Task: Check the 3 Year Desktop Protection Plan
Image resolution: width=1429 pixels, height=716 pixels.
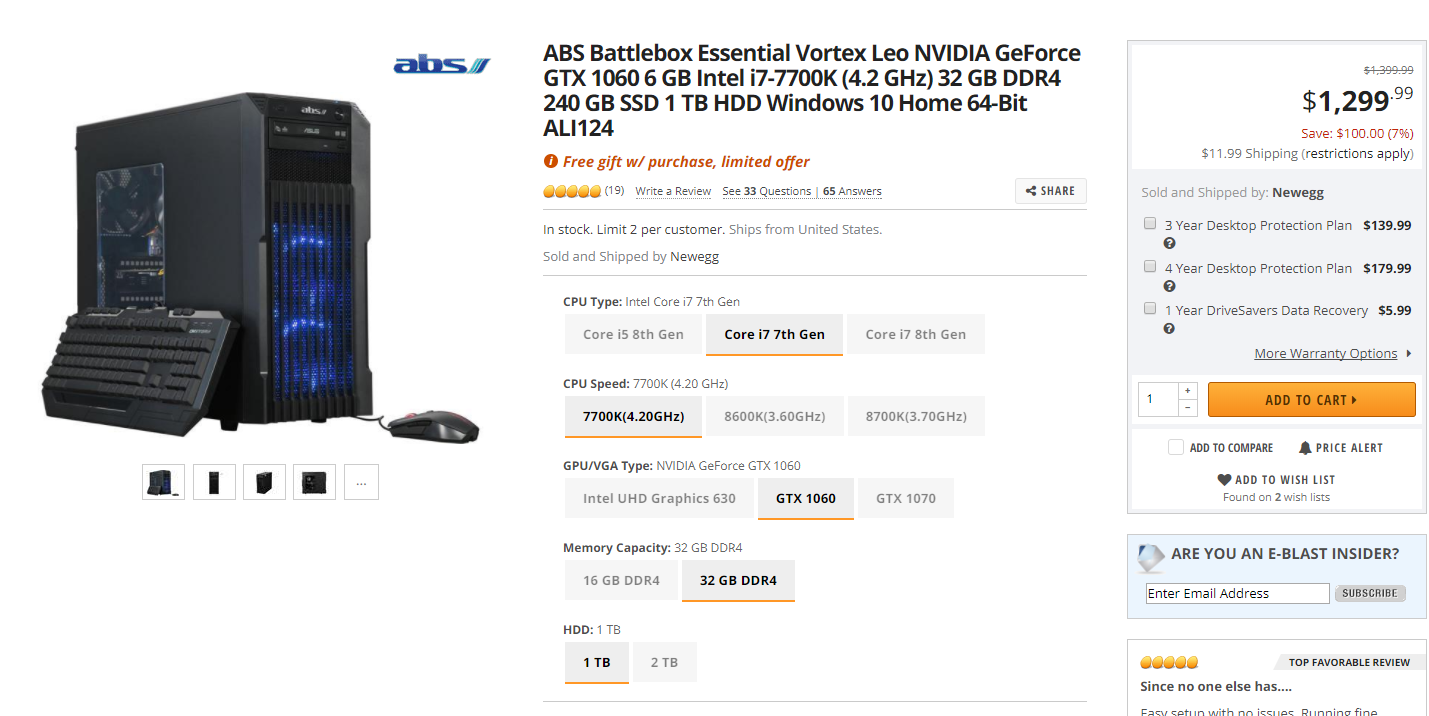Action: pos(1150,224)
